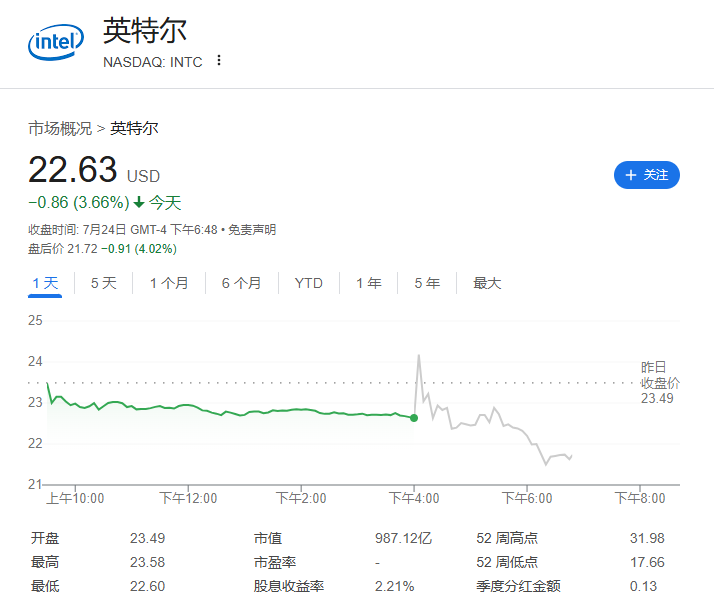Click the 市值 value 987.12亿
This screenshot has height=606, width=714.
click(403, 538)
